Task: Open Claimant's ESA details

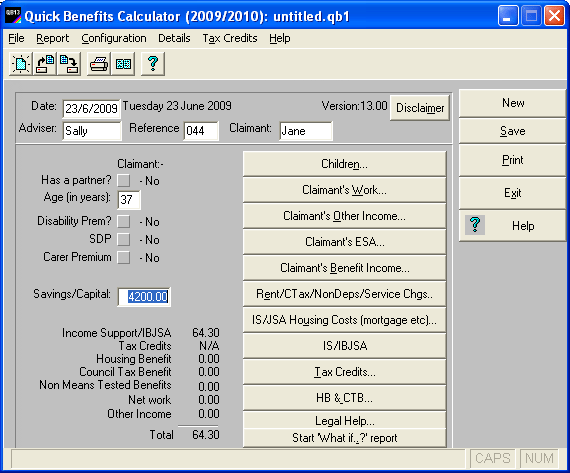Action: point(344,242)
